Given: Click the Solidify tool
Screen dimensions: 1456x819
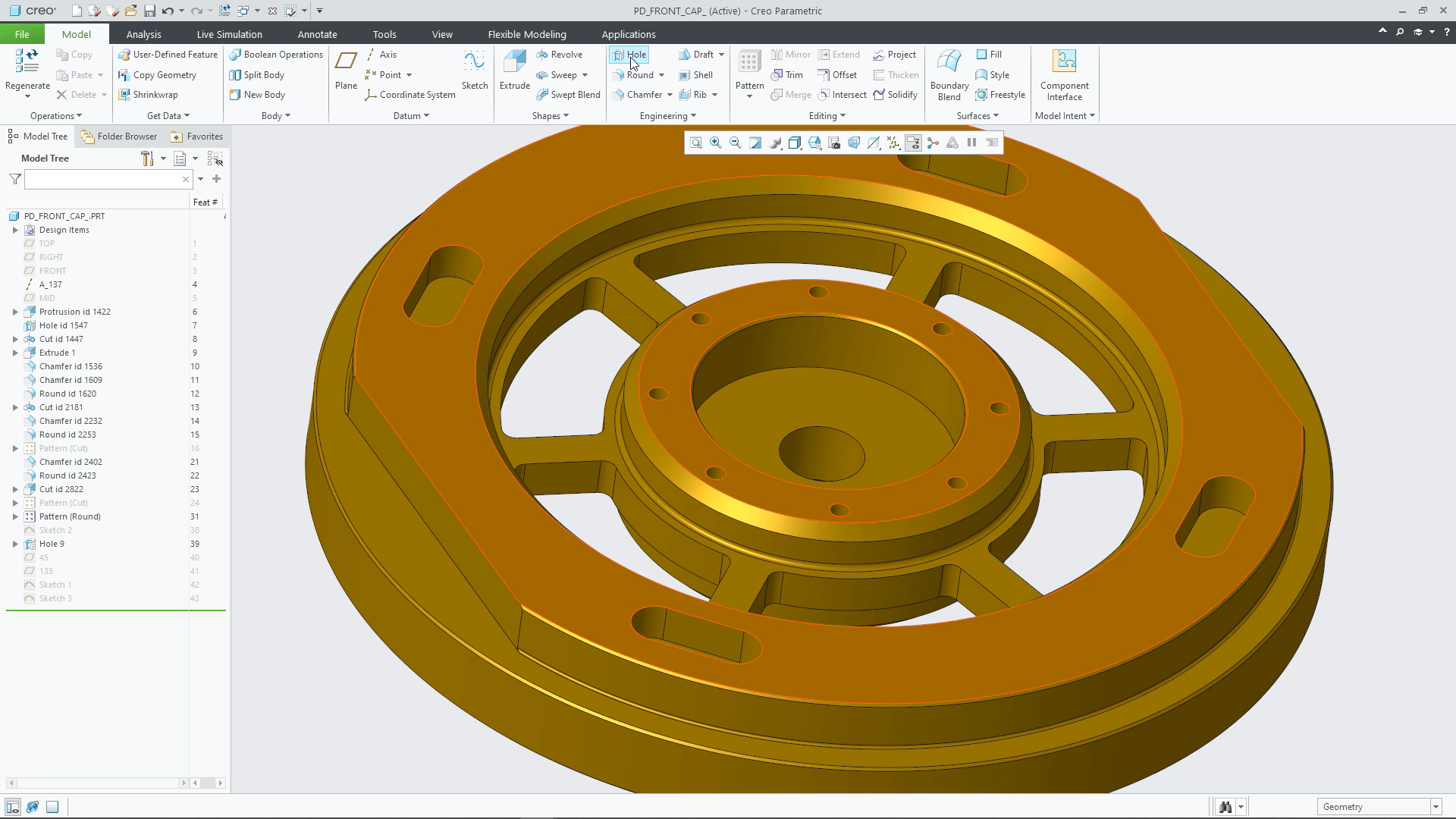Looking at the screenshot, I should click(x=895, y=95).
